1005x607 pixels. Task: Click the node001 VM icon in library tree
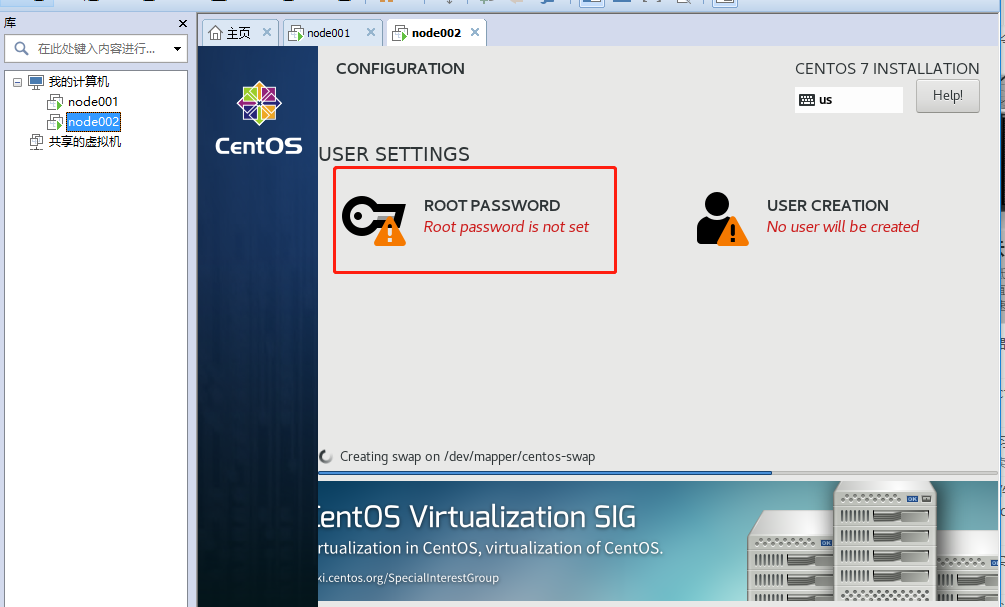click(55, 102)
